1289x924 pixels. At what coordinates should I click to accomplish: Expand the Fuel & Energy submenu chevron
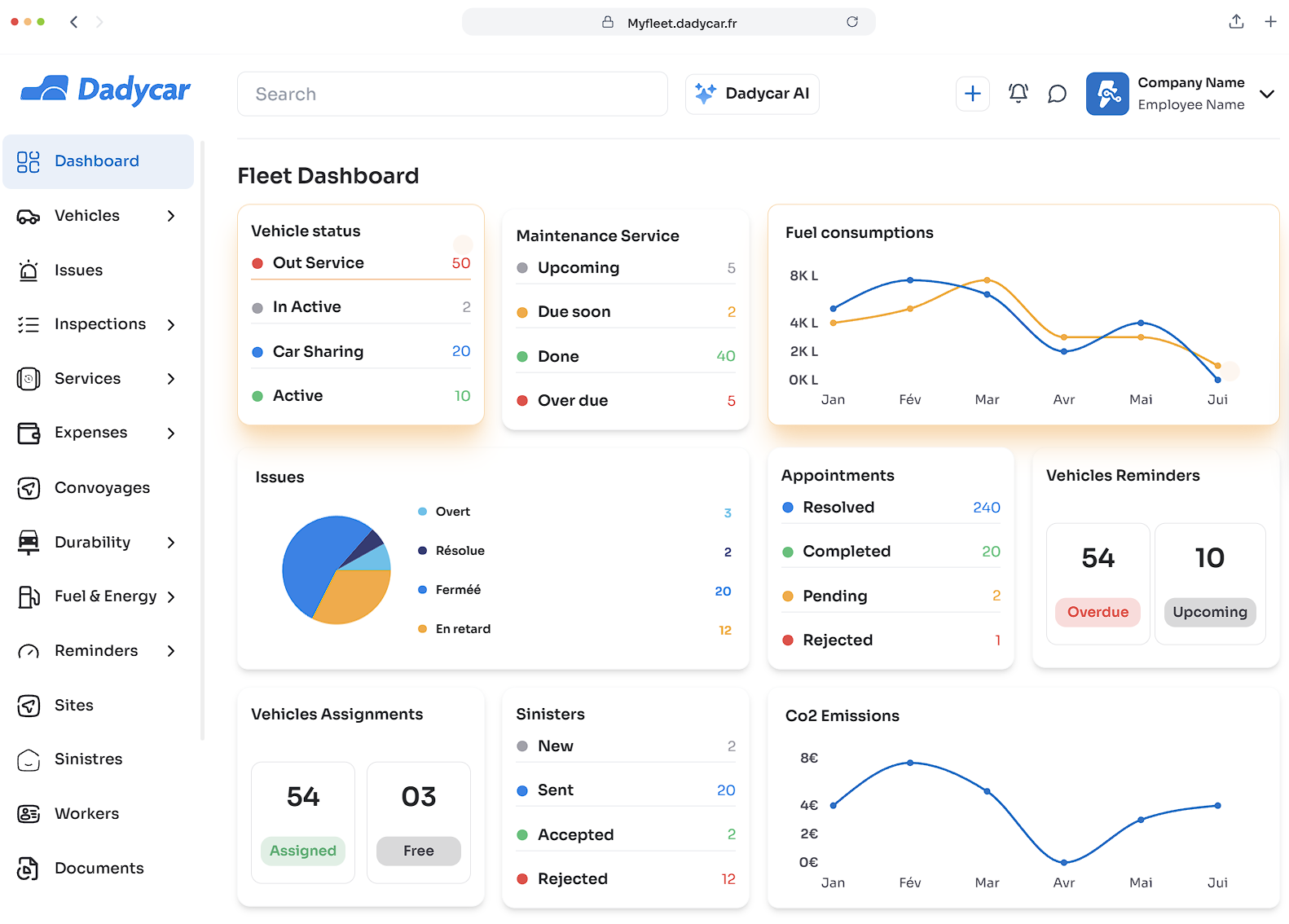coord(171,597)
